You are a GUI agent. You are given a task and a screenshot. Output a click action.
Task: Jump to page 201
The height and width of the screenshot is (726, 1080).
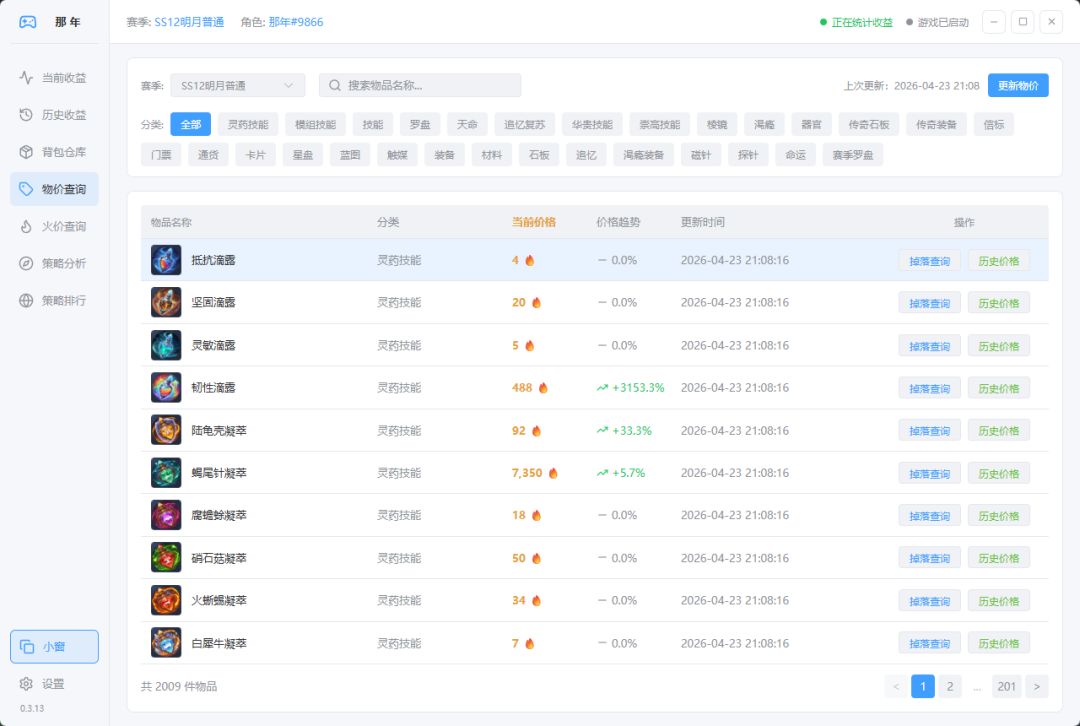(1006, 686)
